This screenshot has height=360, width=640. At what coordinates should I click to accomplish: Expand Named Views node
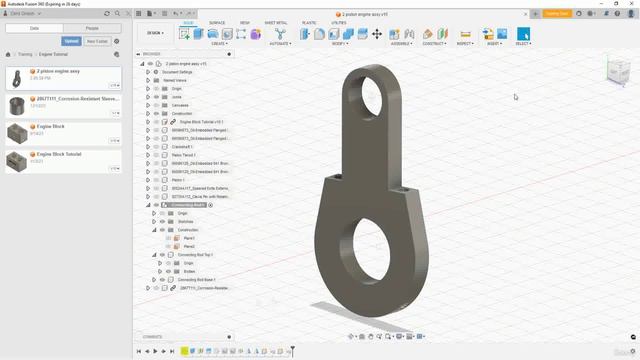tap(148, 80)
